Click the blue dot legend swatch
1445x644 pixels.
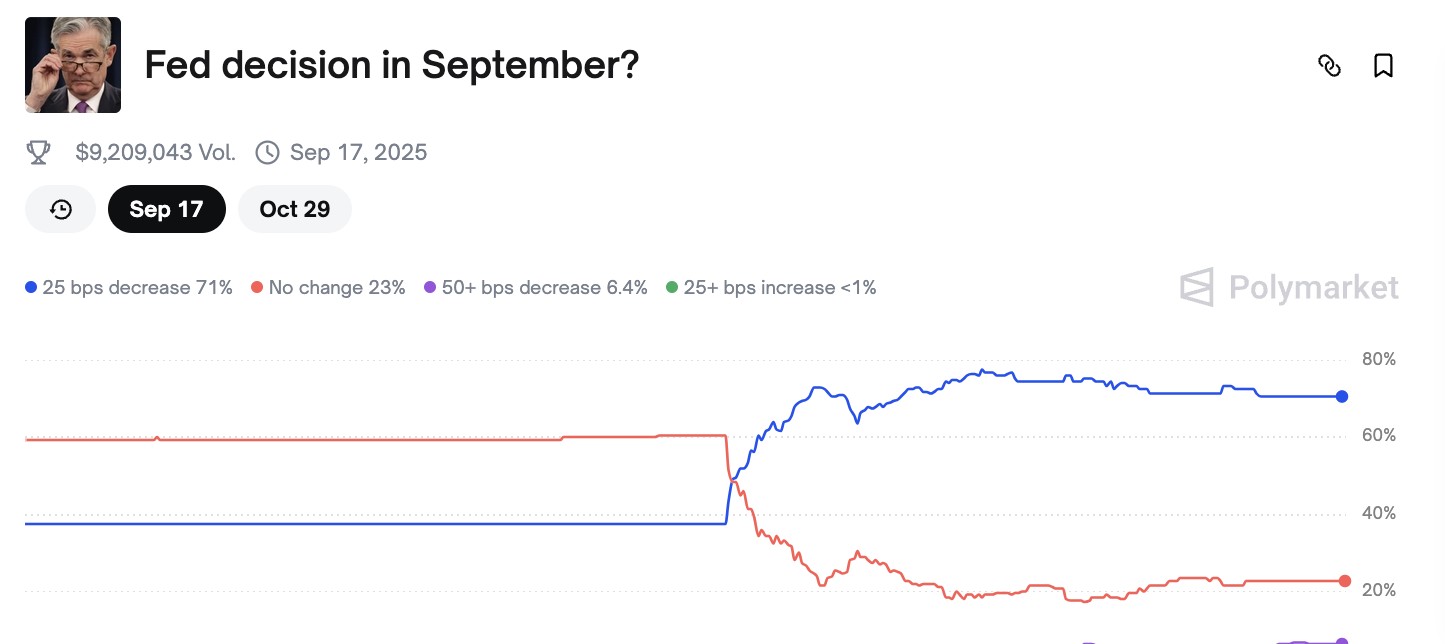[31, 288]
